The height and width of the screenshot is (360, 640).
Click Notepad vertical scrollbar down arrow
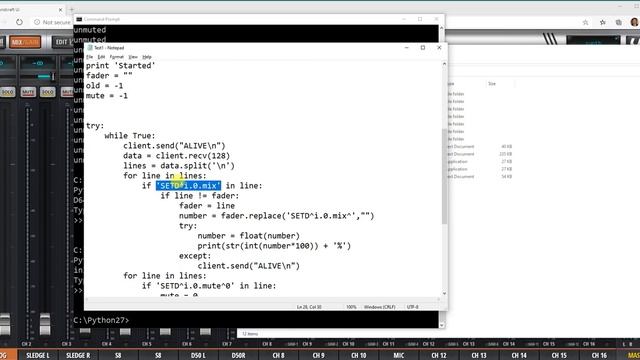click(x=444, y=293)
